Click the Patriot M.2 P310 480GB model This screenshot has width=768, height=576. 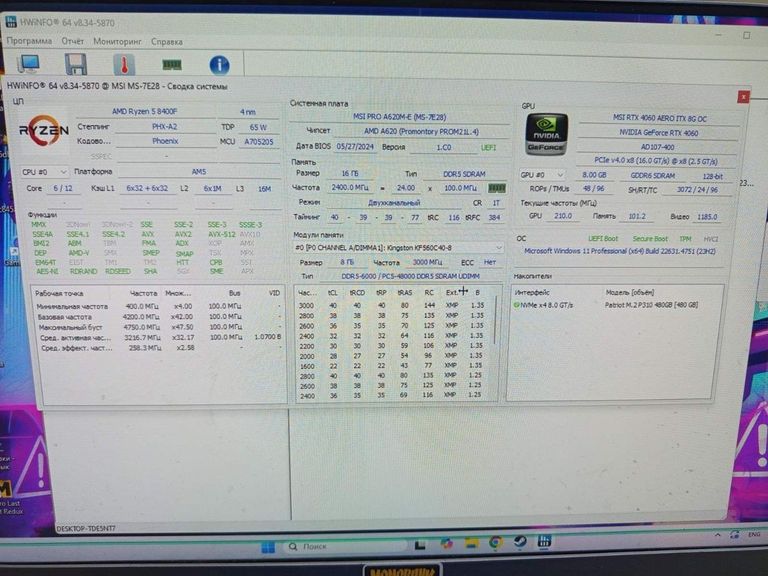click(651, 305)
